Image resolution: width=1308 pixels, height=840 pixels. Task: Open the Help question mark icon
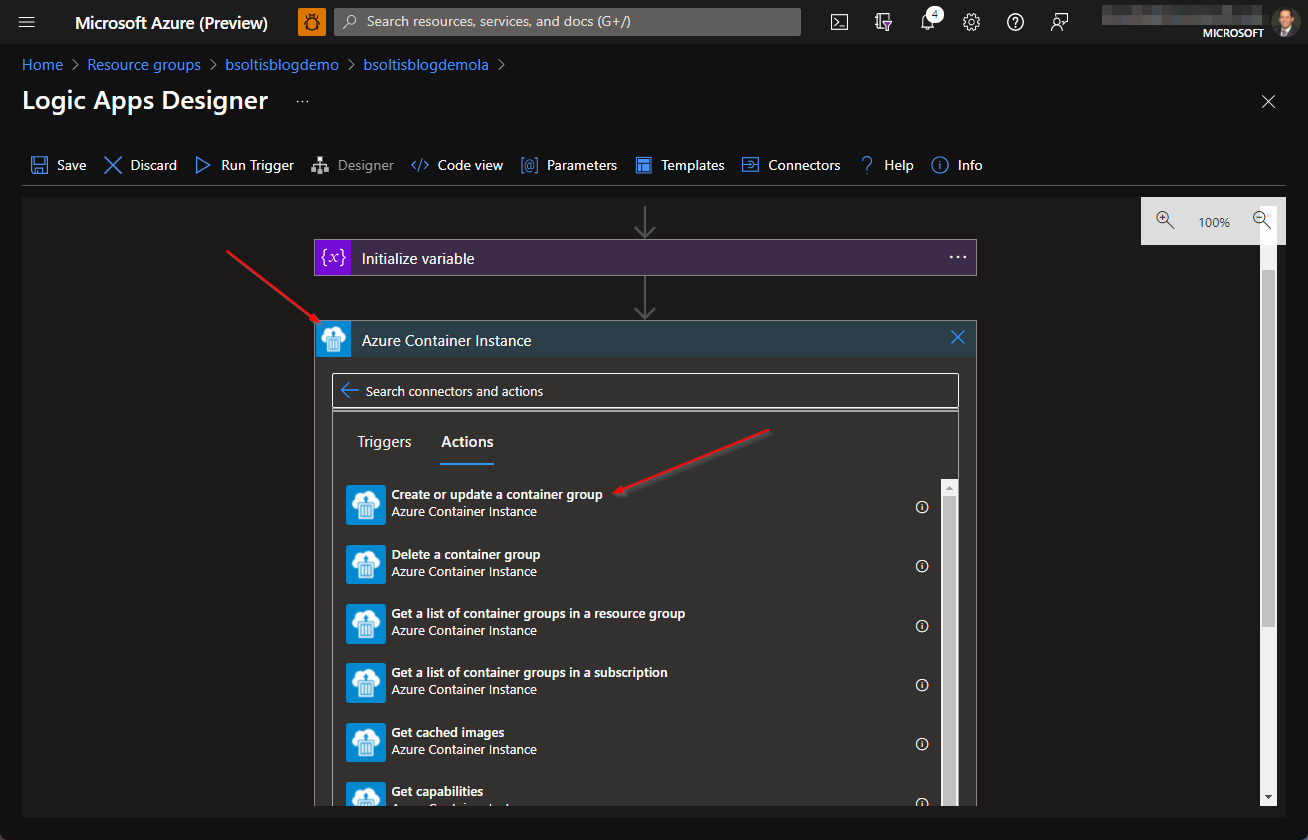pyautogui.click(x=1015, y=21)
